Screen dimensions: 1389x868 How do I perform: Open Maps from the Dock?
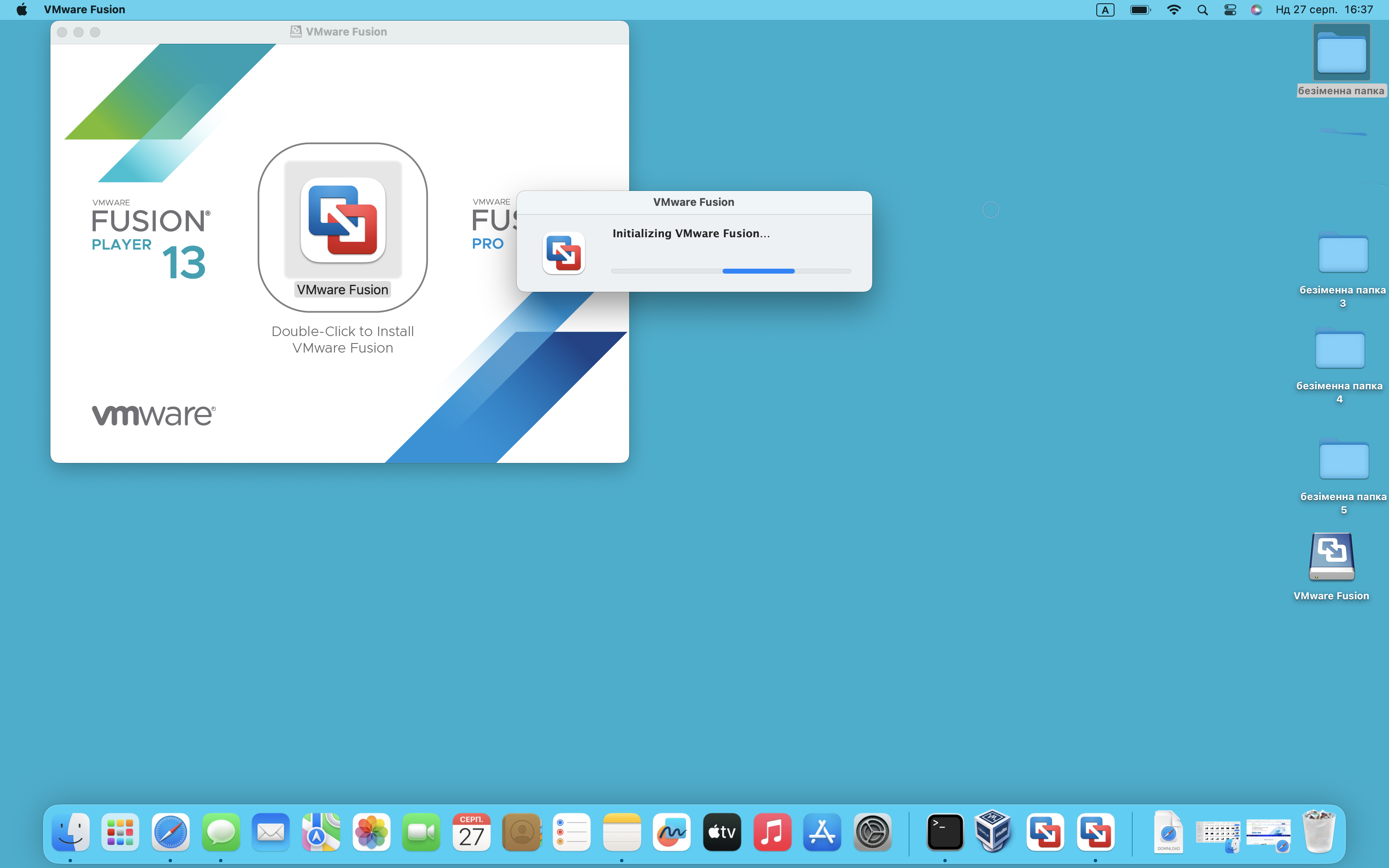point(321,831)
